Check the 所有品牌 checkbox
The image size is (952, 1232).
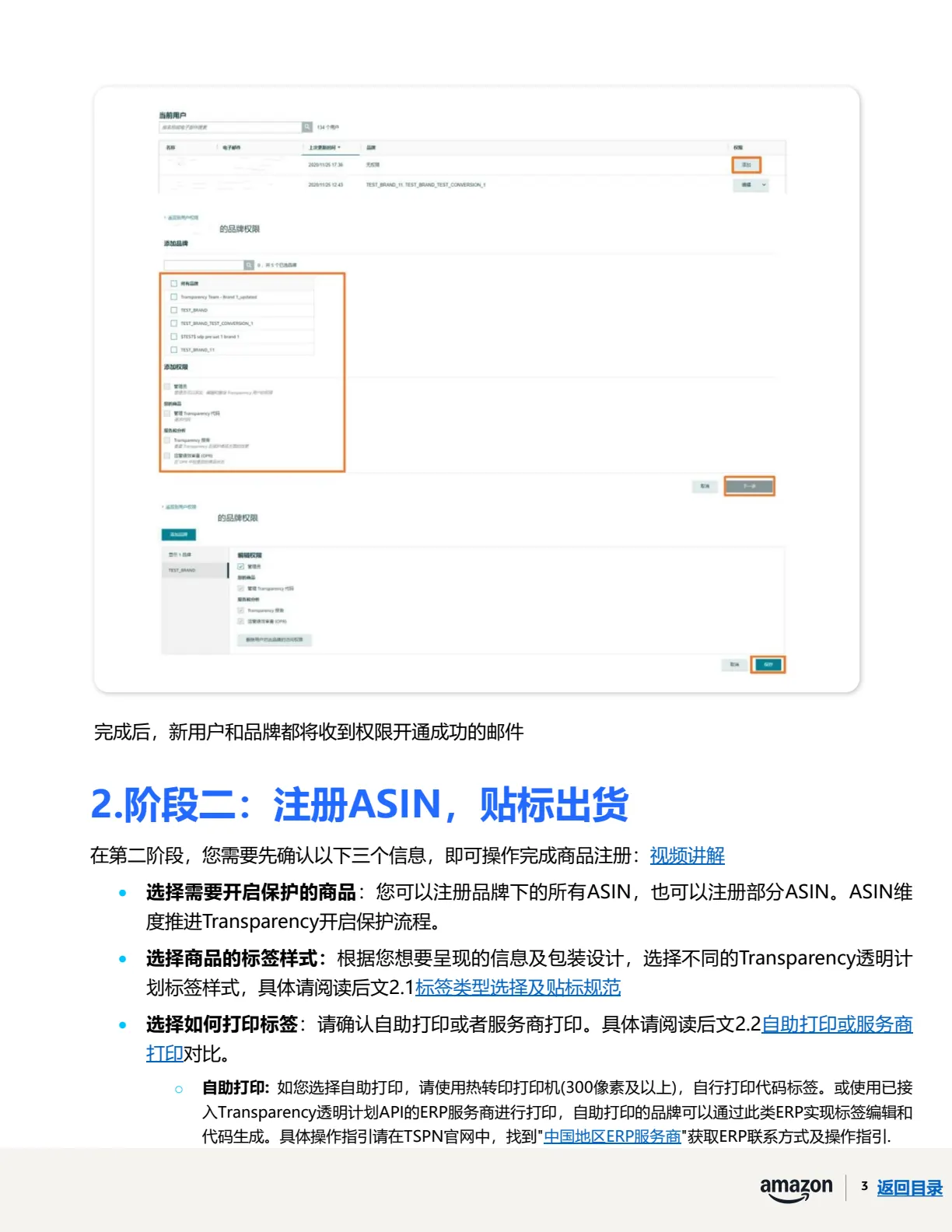tap(174, 284)
